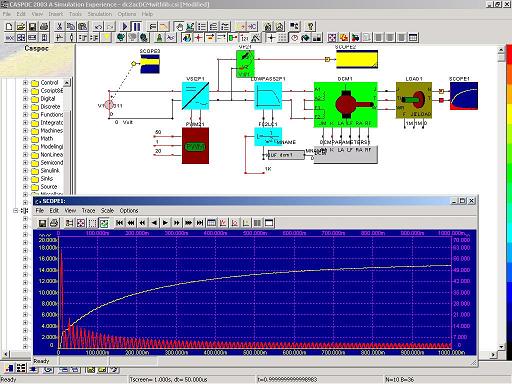Click the yellow question mark help icon
Image resolution: width=512 pixels, height=384 pixels.
[x=310, y=26]
